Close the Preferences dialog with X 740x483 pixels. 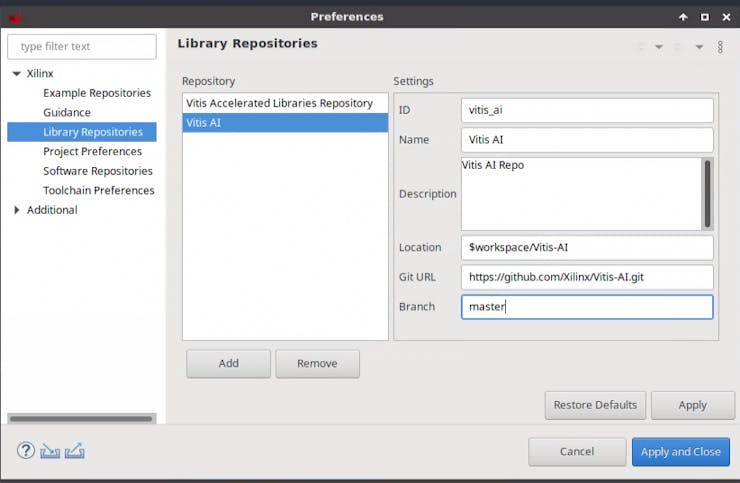pos(724,17)
